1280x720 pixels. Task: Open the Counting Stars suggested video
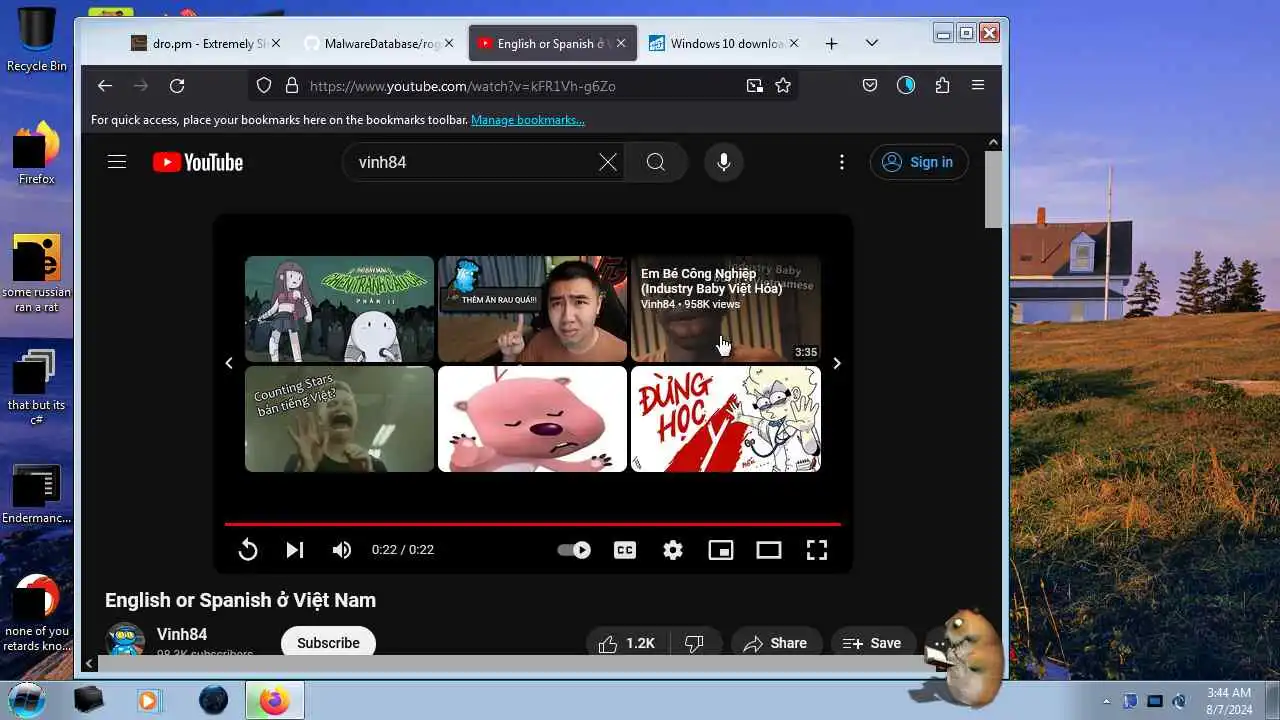tap(339, 419)
